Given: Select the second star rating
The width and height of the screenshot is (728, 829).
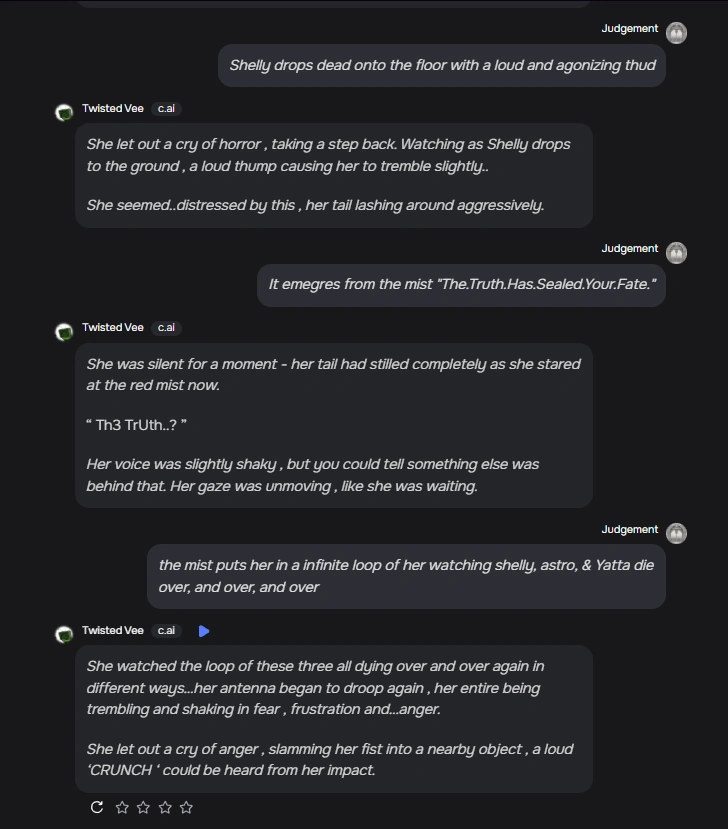Looking at the screenshot, I should 142,807.
